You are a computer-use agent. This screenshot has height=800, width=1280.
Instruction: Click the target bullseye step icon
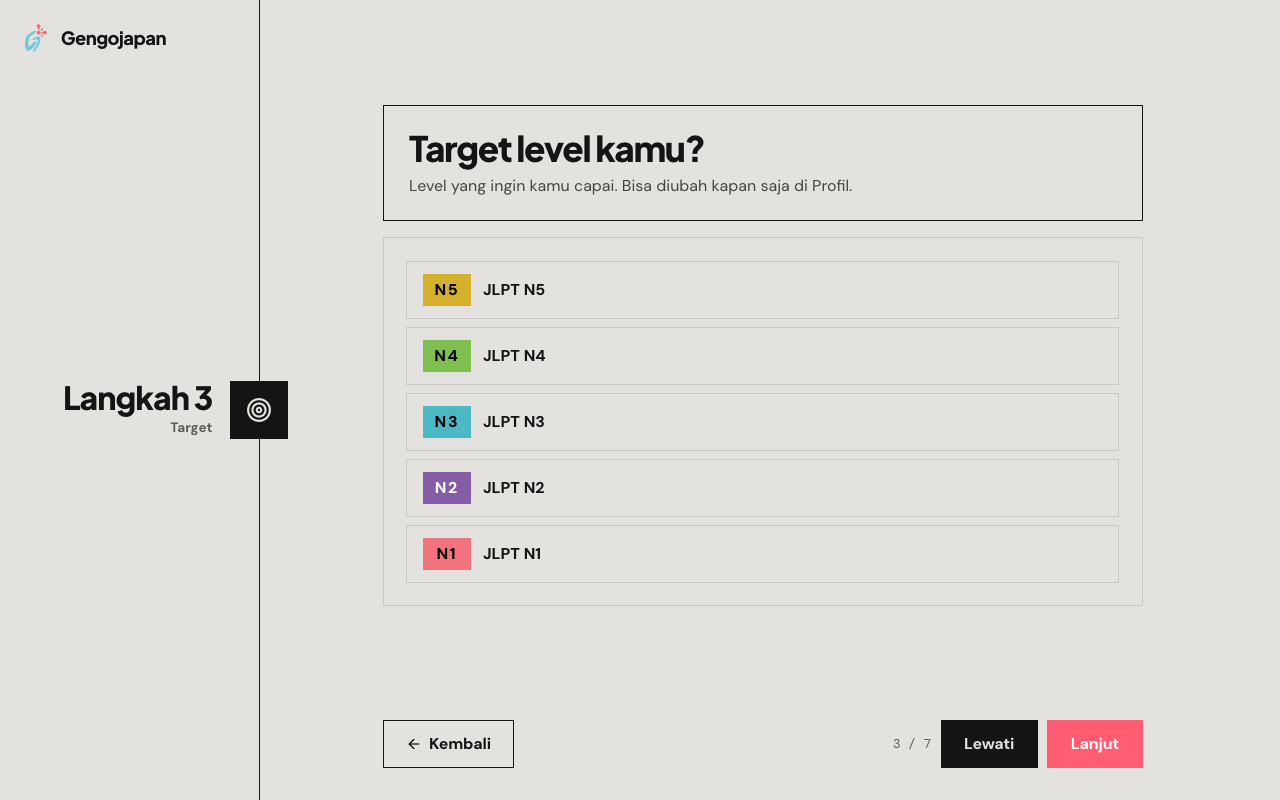pos(259,410)
